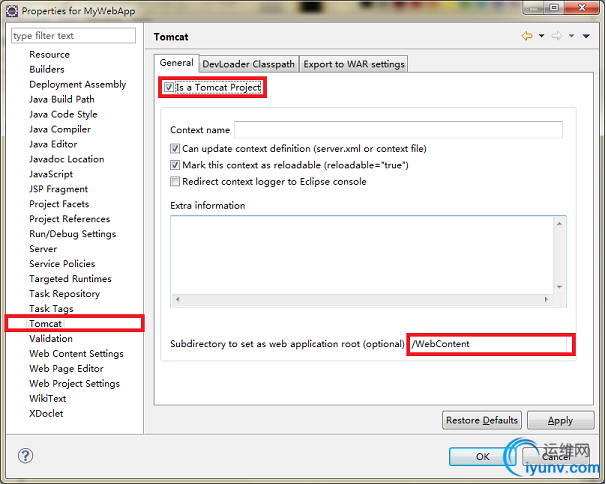
Task: Select Resource in the properties list
Action: coord(49,55)
